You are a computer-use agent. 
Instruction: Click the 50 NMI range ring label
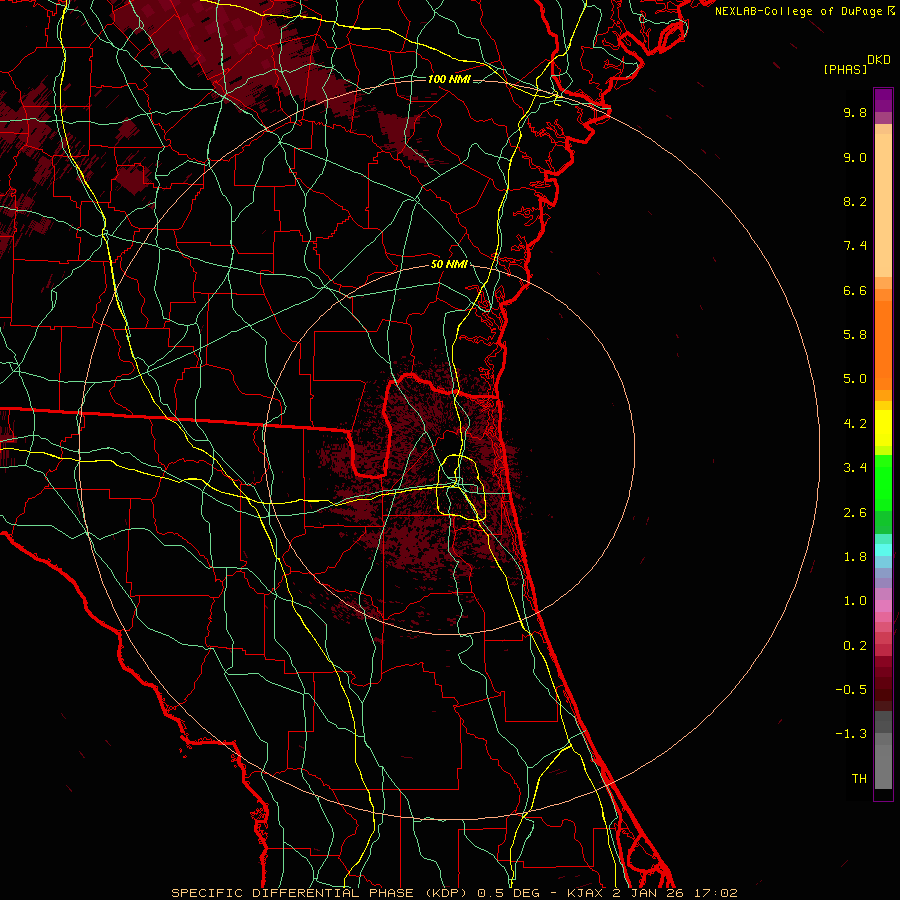(x=449, y=264)
